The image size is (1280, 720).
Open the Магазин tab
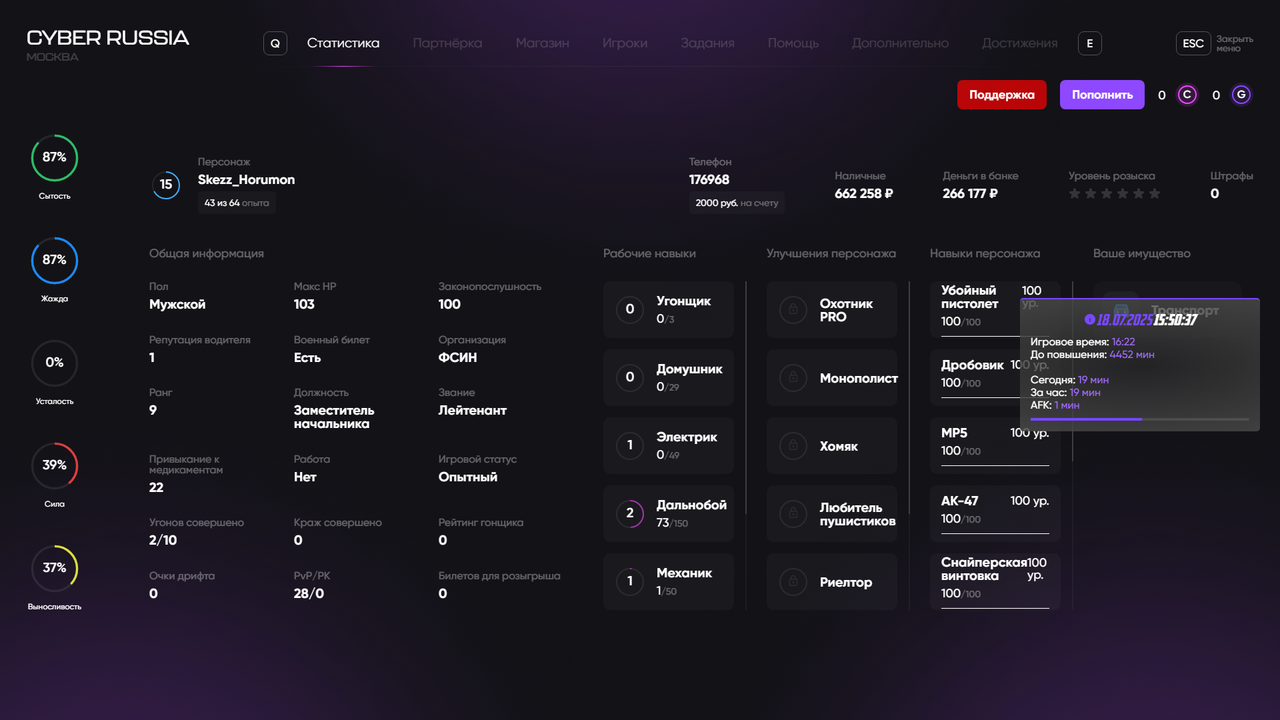[543, 43]
